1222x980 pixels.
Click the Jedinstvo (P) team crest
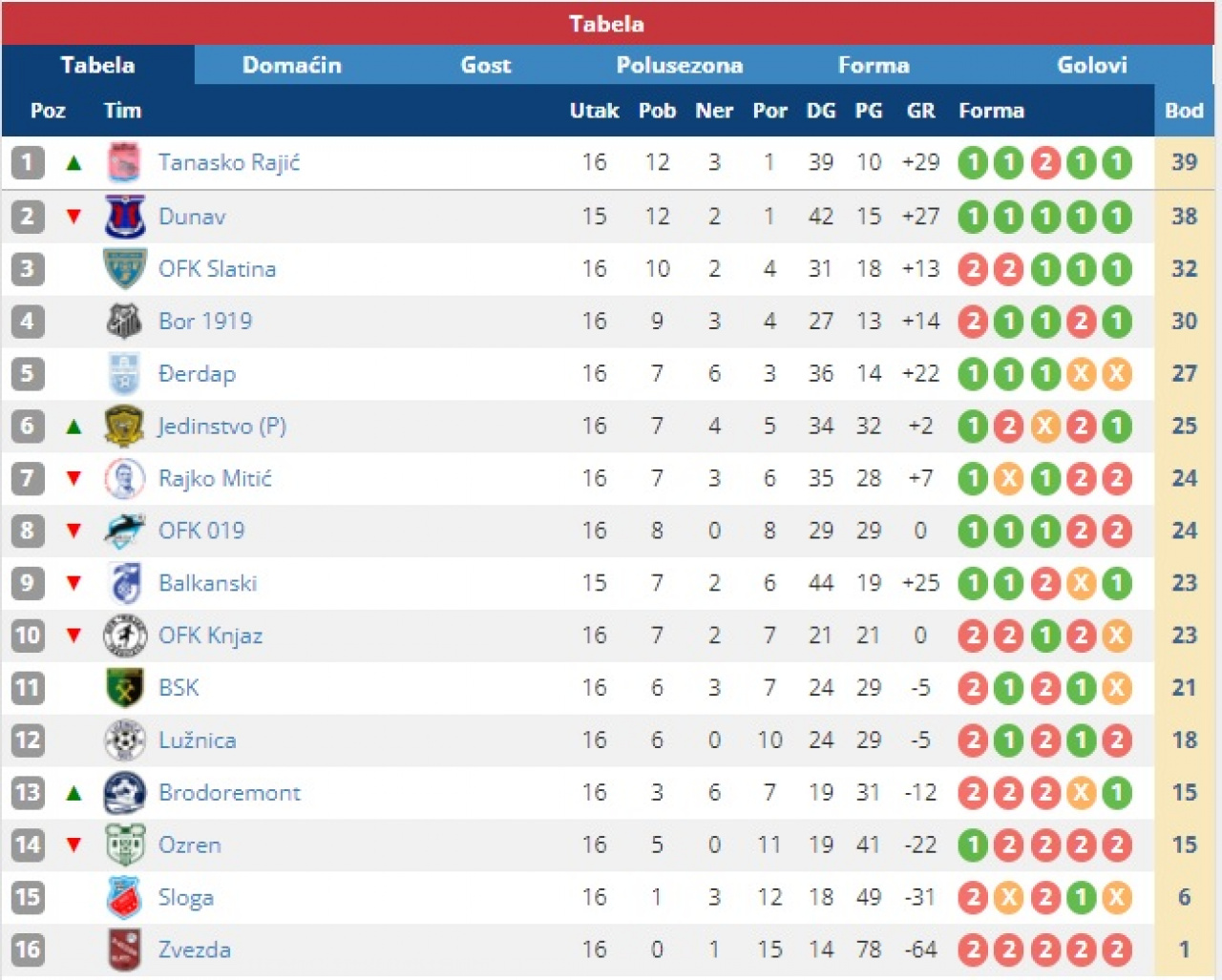point(124,427)
